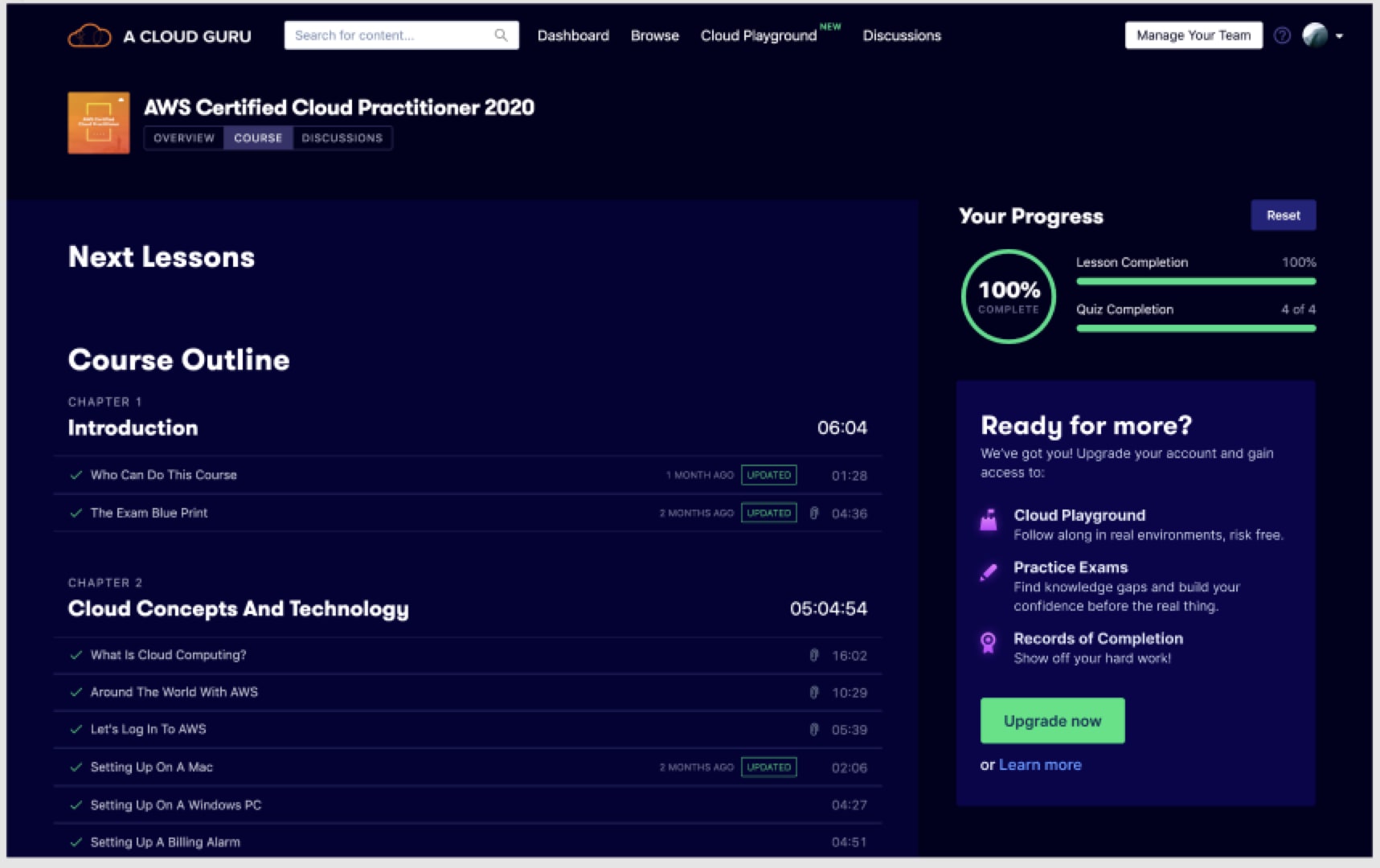
Task: Select the Course tab
Action: (x=258, y=138)
